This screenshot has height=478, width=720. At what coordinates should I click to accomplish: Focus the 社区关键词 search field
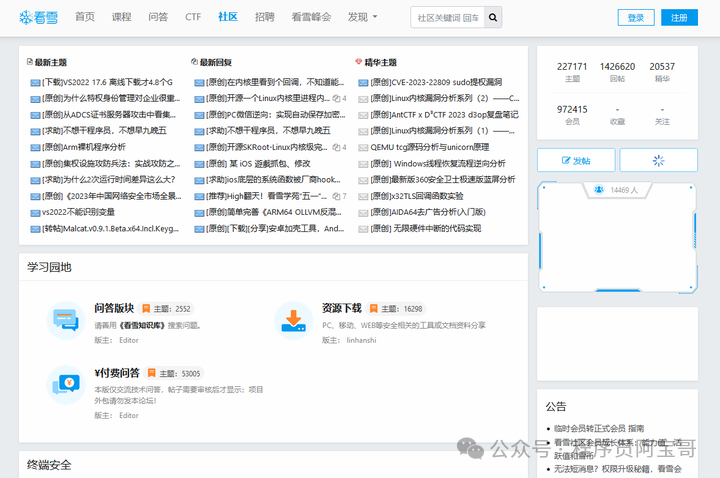pyautogui.click(x=448, y=17)
